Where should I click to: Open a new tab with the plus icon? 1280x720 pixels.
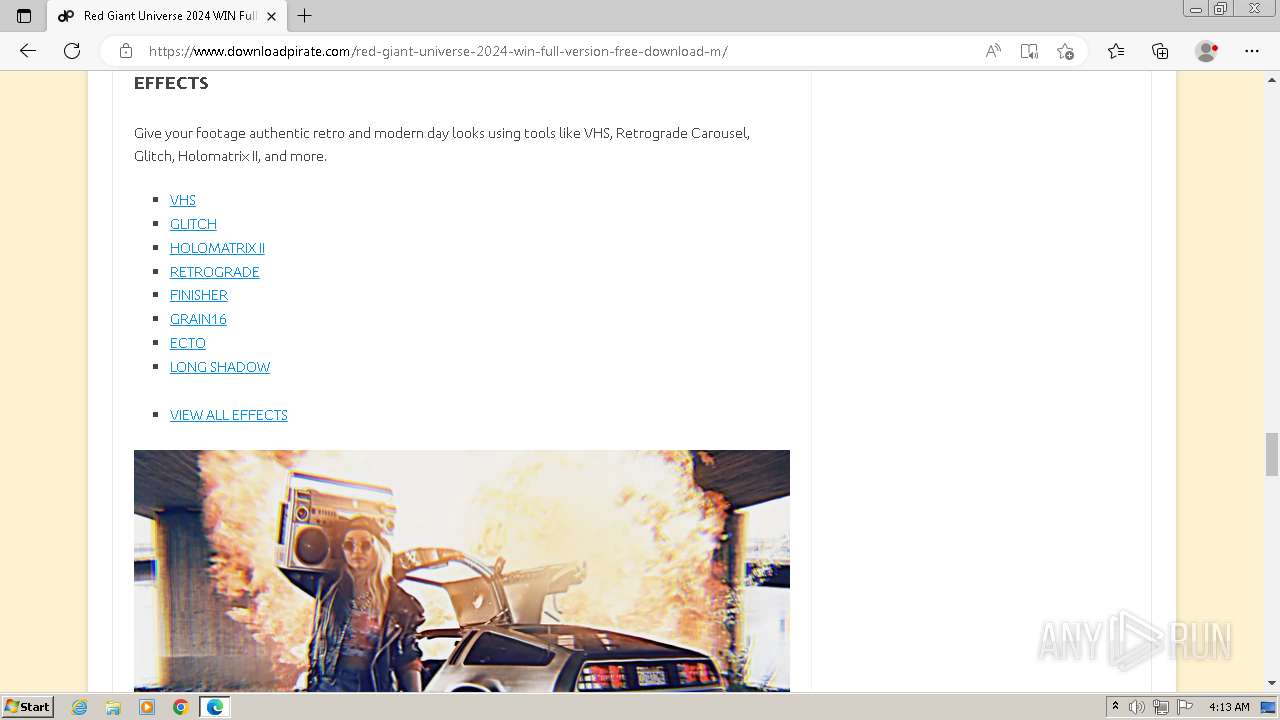(305, 16)
